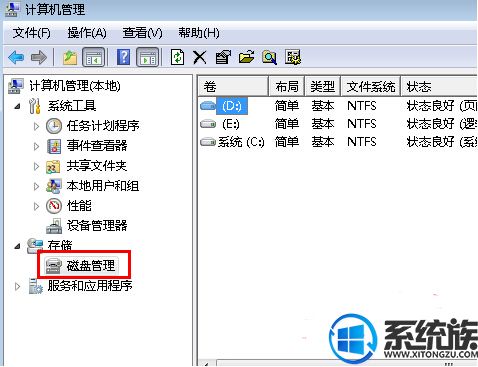Open the 帮助(H) menu
The image size is (478, 367).
[x=199, y=33]
